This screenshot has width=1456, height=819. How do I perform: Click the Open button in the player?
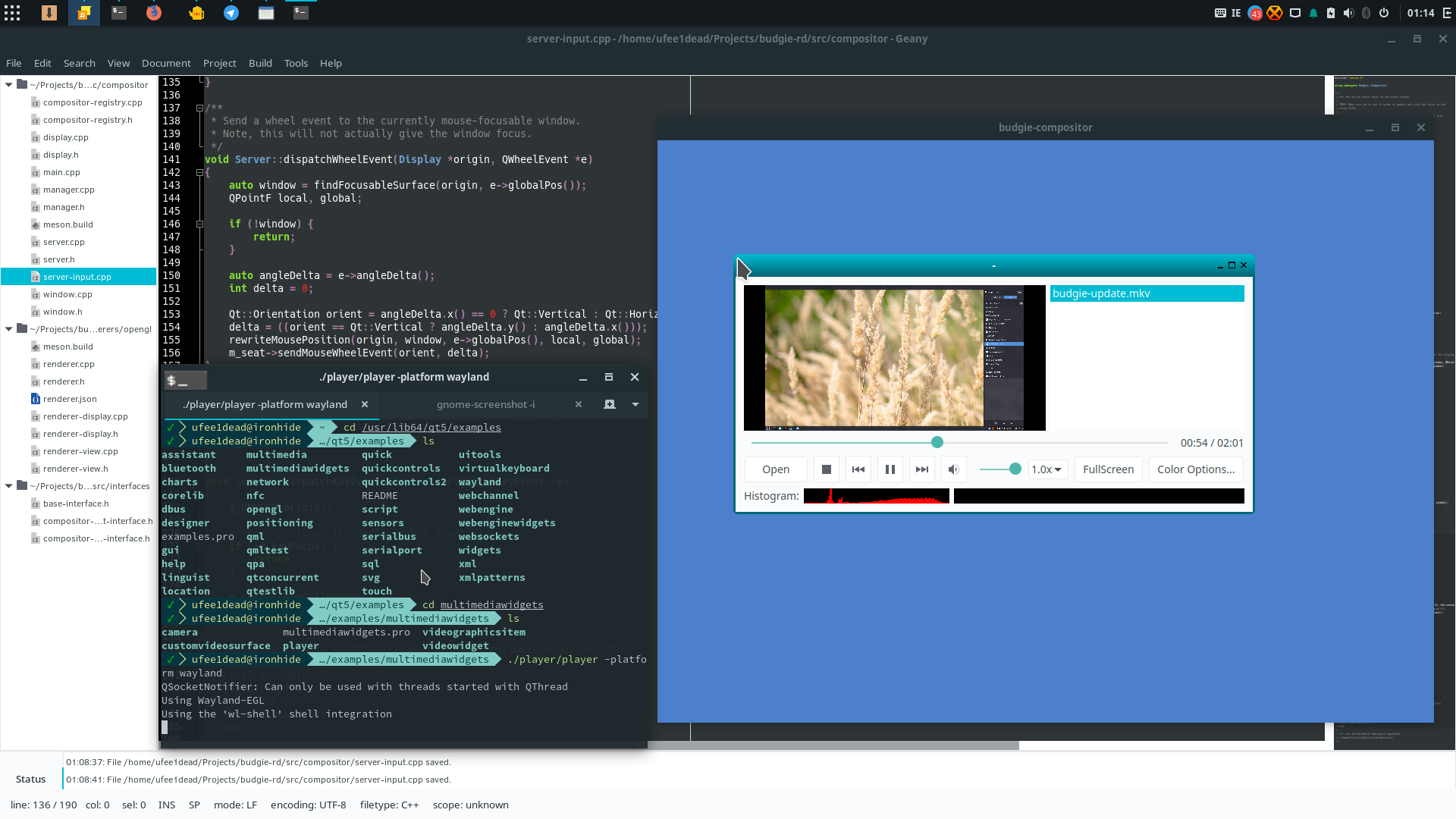tap(776, 469)
